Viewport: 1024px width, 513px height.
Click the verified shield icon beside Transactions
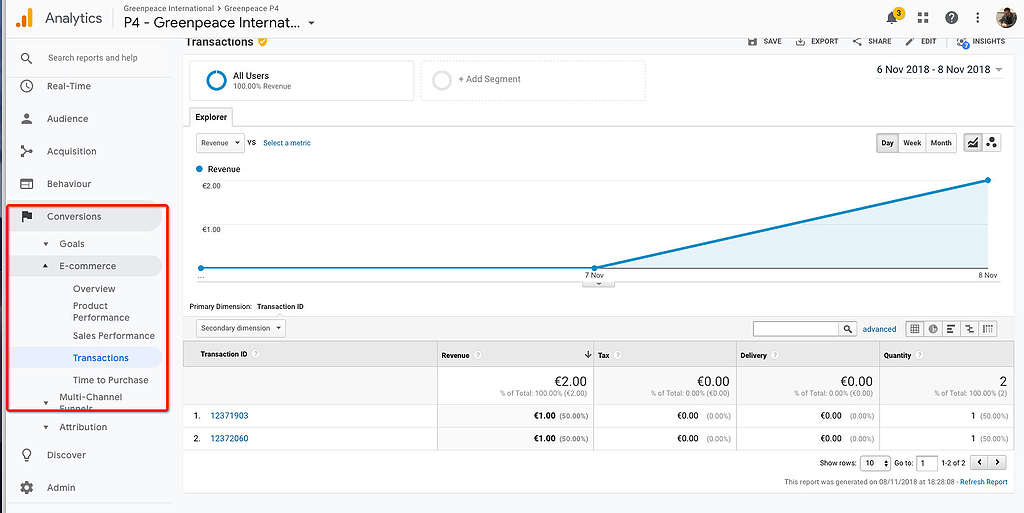[263, 42]
